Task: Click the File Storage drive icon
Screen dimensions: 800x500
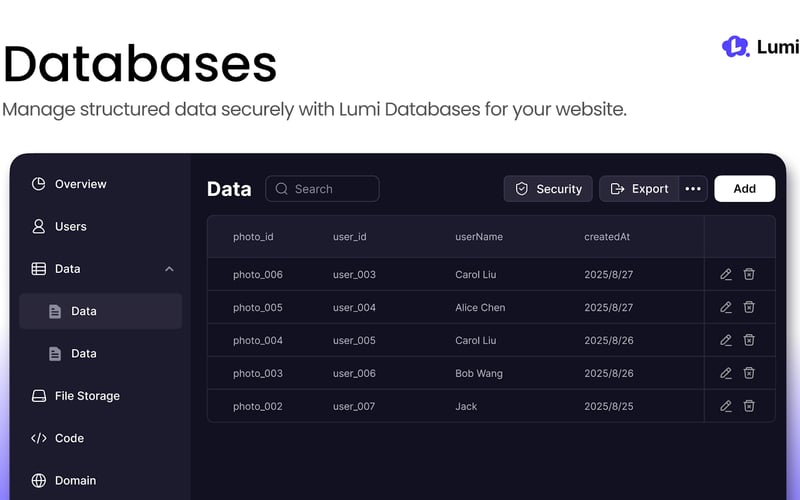Action: pyautogui.click(x=38, y=395)
